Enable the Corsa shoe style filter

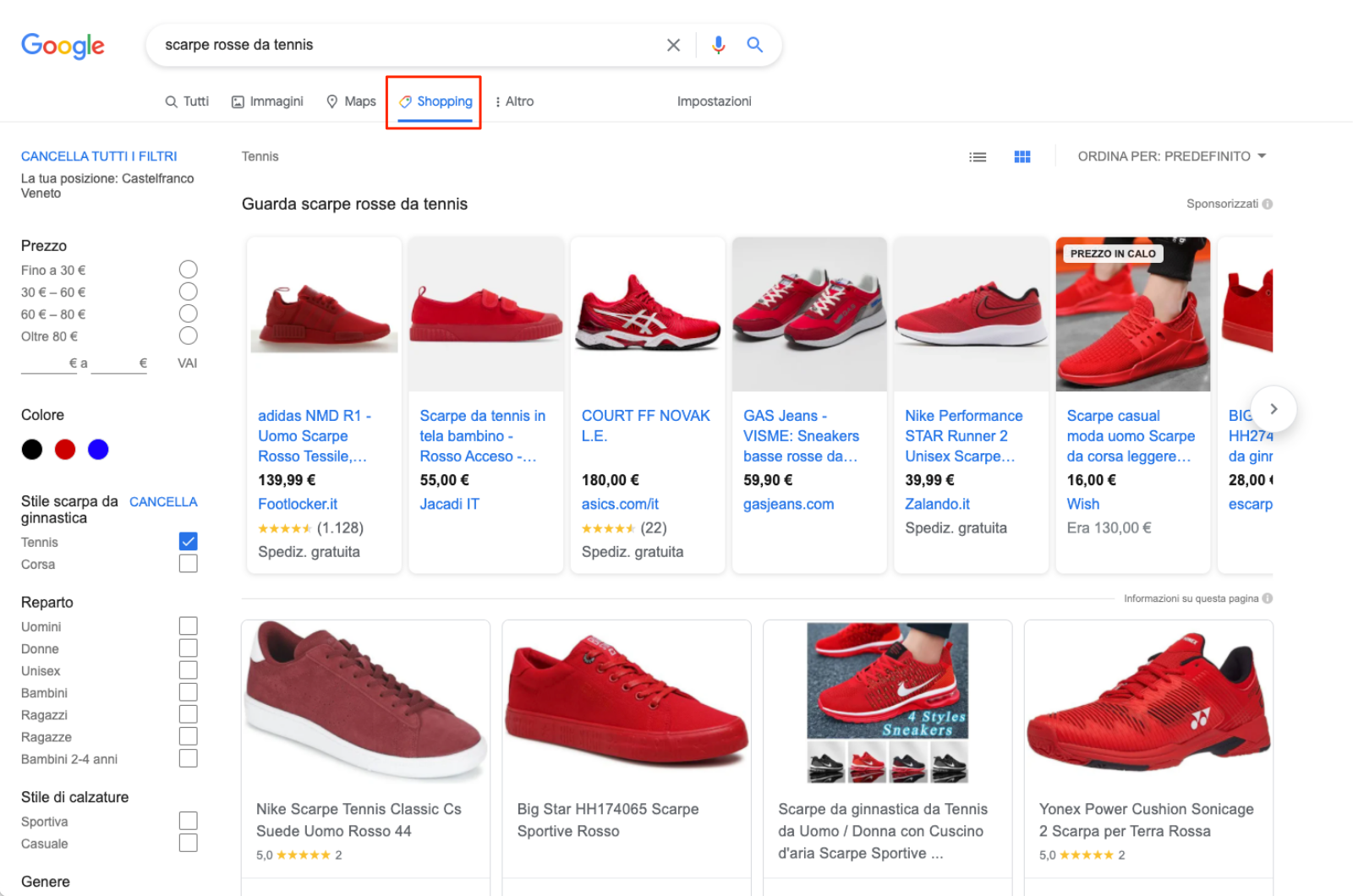tap(188, 563)
